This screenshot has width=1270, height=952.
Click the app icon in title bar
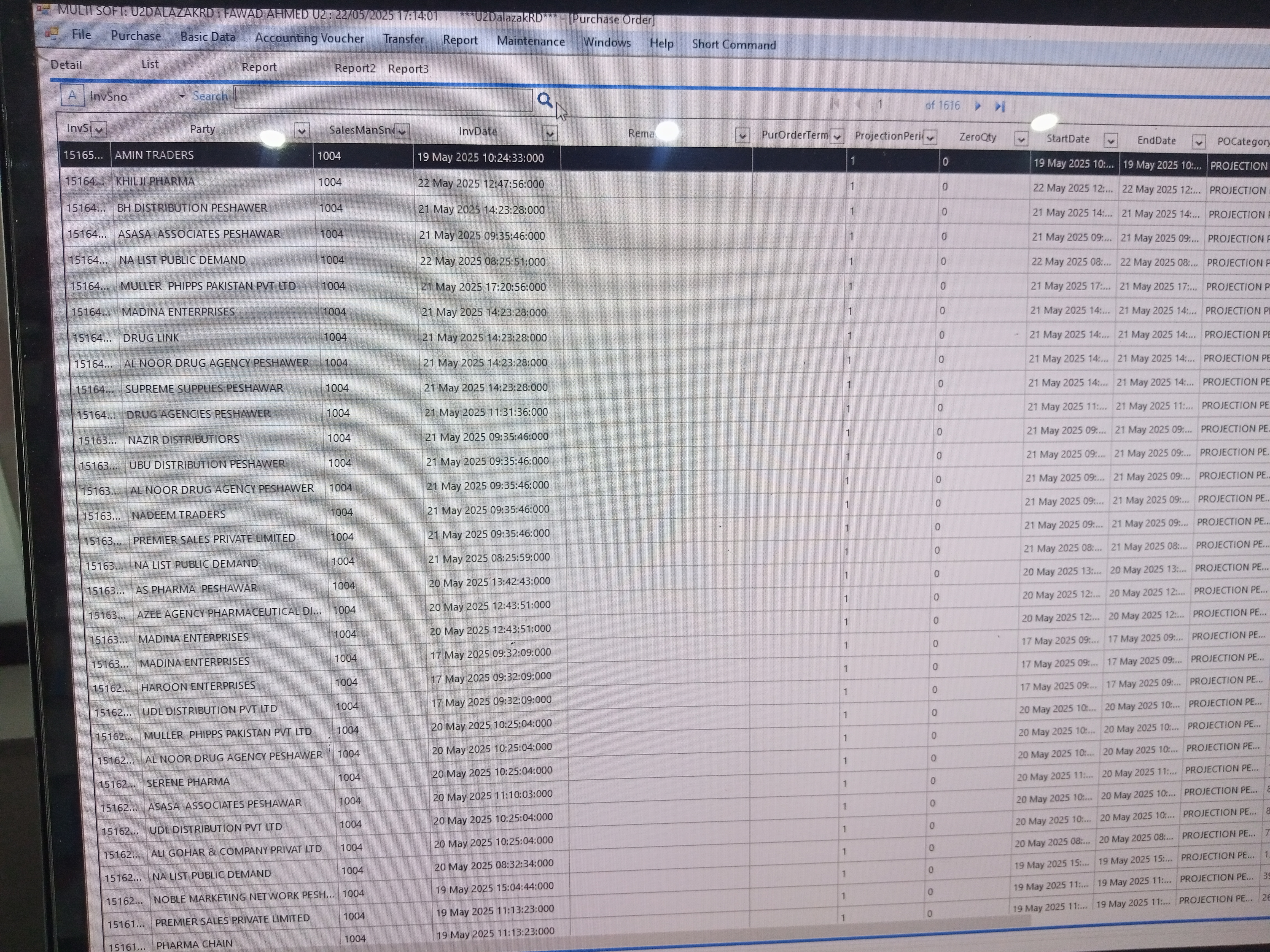coord(42,9)
